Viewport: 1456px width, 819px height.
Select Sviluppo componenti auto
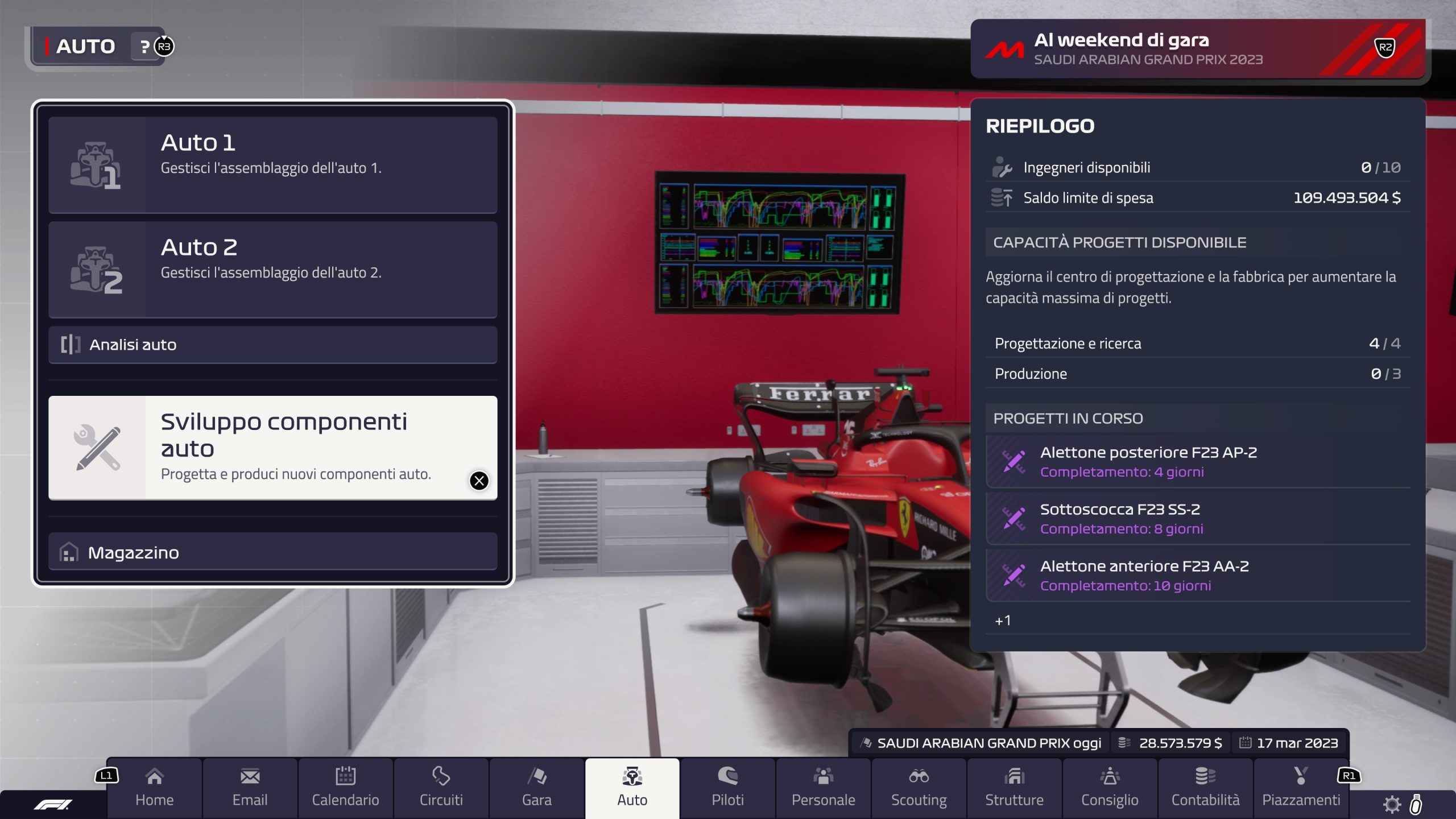[x=272, y=448]
